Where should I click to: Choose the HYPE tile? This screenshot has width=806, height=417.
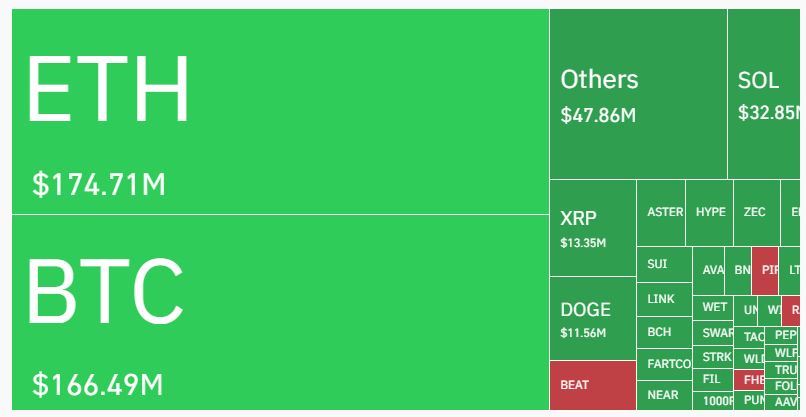coord(710,212)
